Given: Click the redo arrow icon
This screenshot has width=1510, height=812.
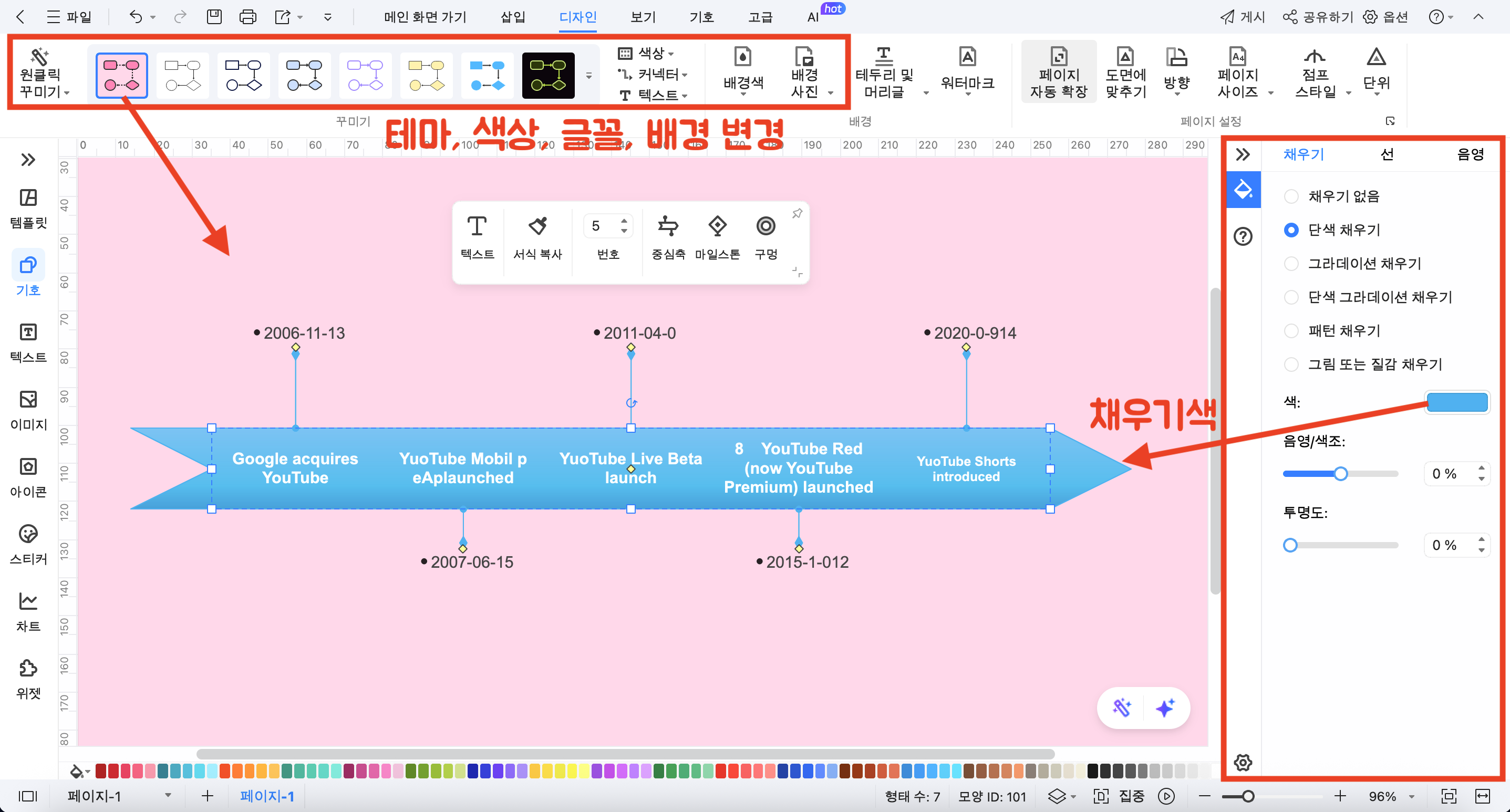Looking at the screenshot, I should [x=180, y=17].
